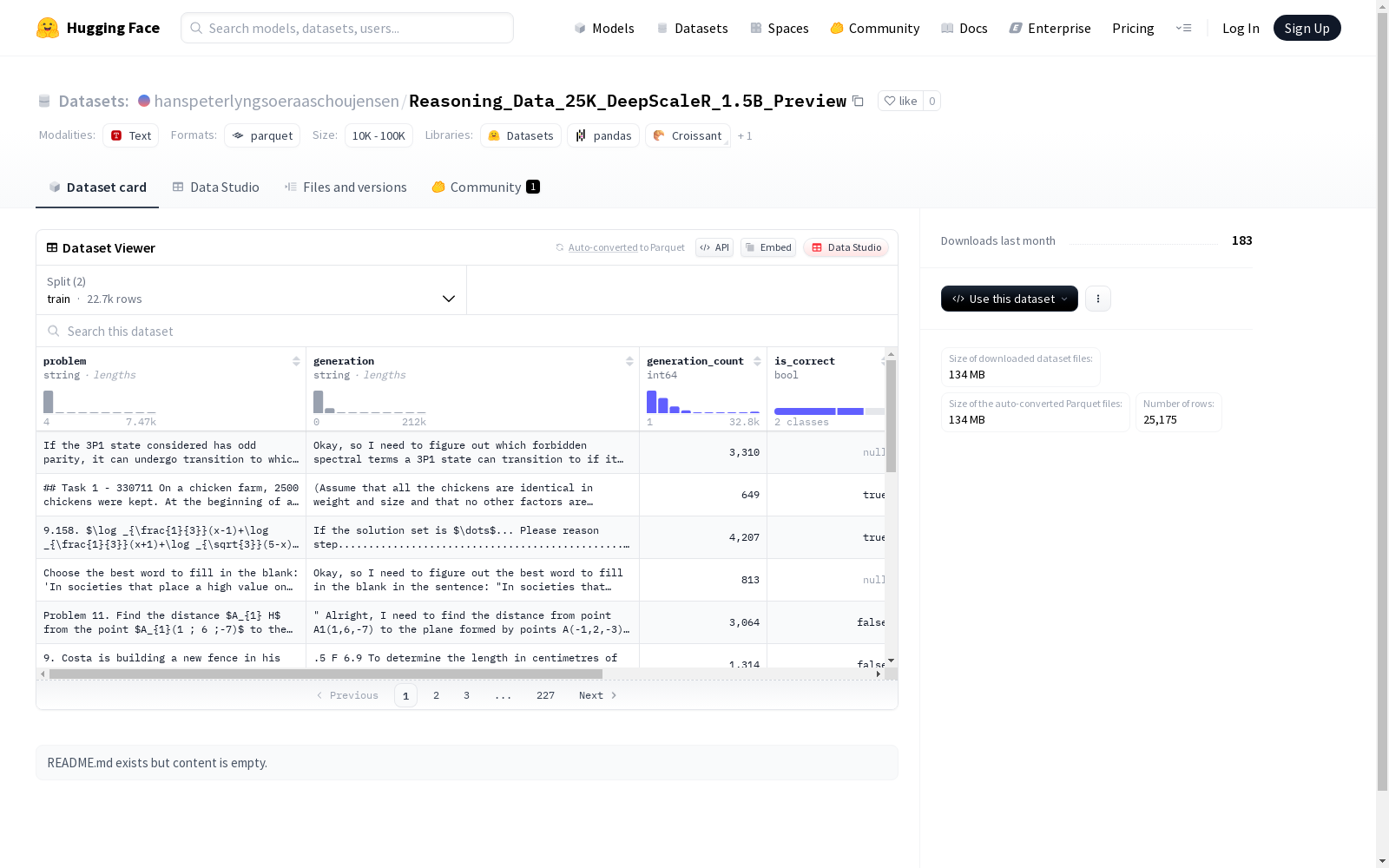Go to page 3 of viewer
This screenshot has height=868, width=1389.
pos(466,695)
